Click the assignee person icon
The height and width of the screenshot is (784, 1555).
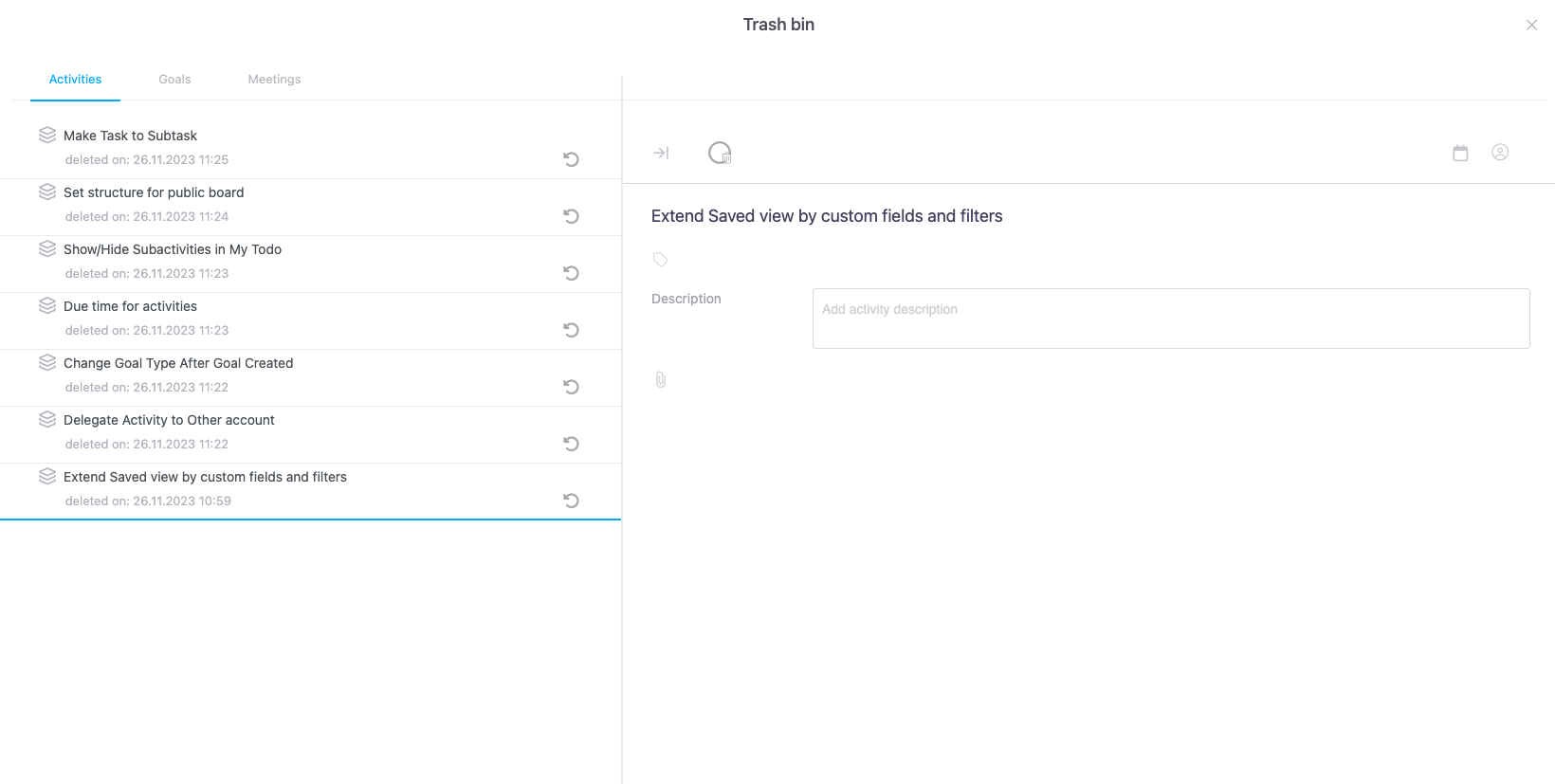tap(1500, 152)
